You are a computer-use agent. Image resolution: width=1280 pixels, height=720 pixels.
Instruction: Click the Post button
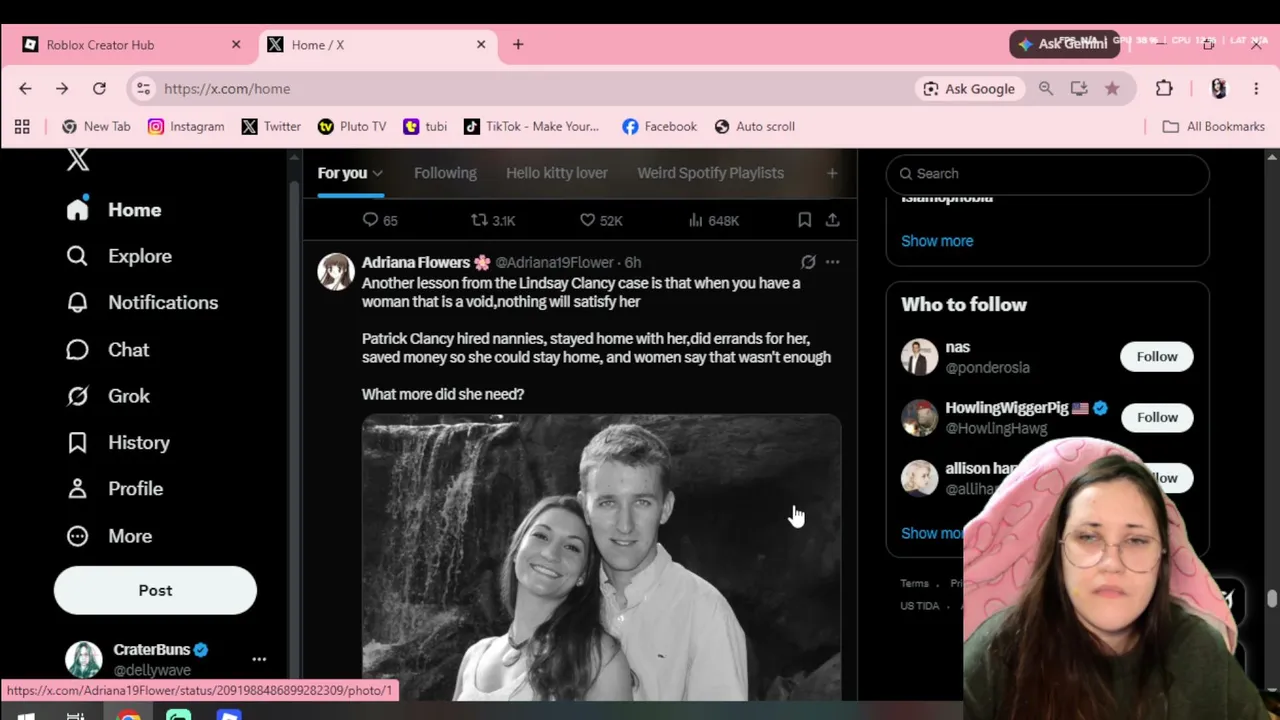click(x=155, y=590)
